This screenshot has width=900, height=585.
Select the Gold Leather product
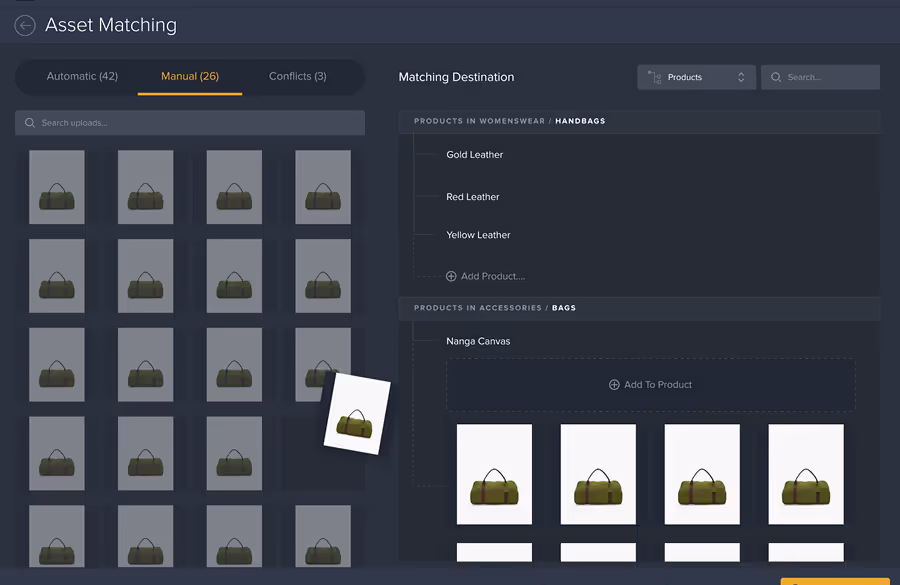tap(475, 154)
